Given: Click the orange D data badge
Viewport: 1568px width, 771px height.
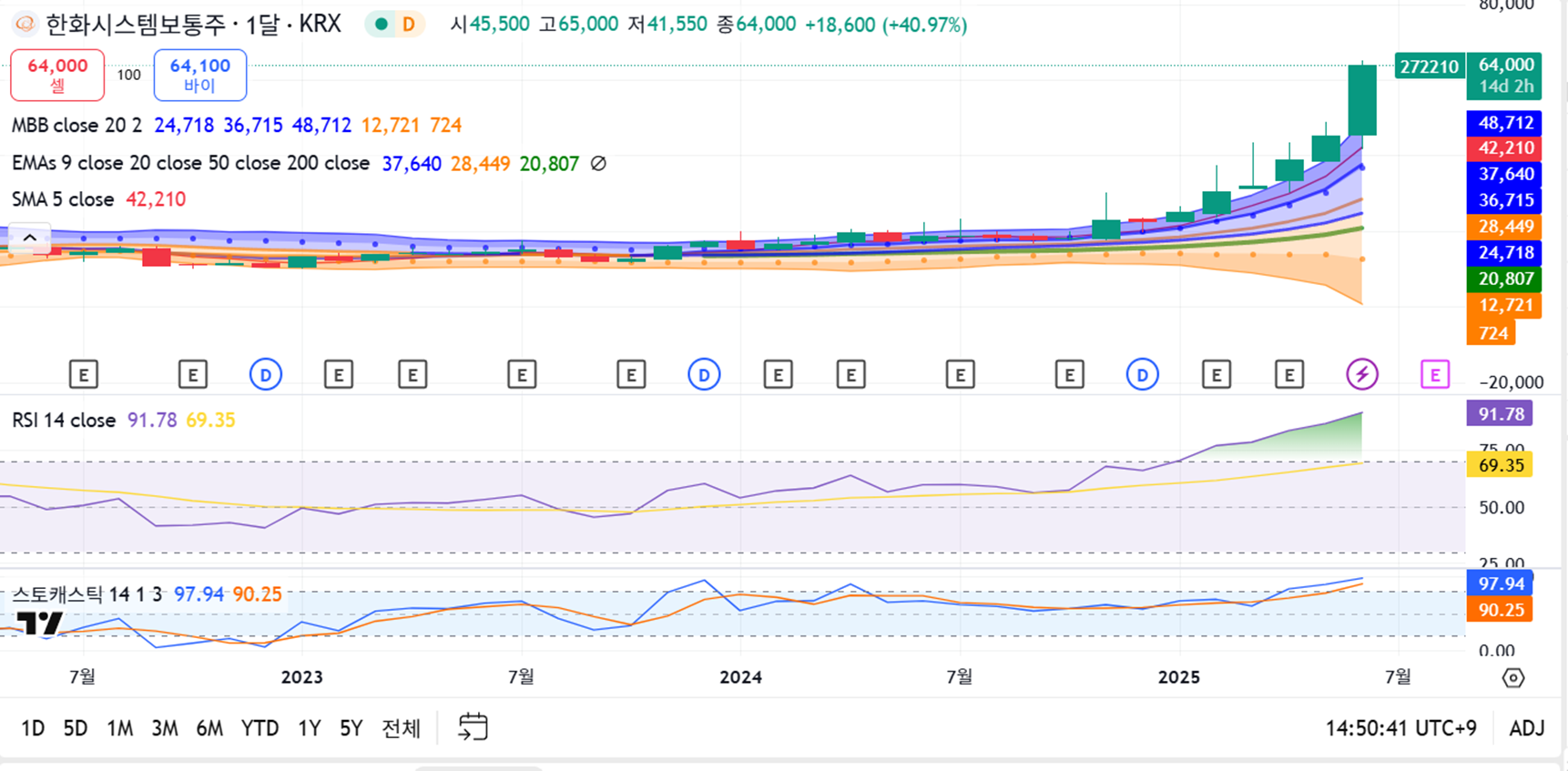Looking at the screenshot, I should tap(409, 25).
